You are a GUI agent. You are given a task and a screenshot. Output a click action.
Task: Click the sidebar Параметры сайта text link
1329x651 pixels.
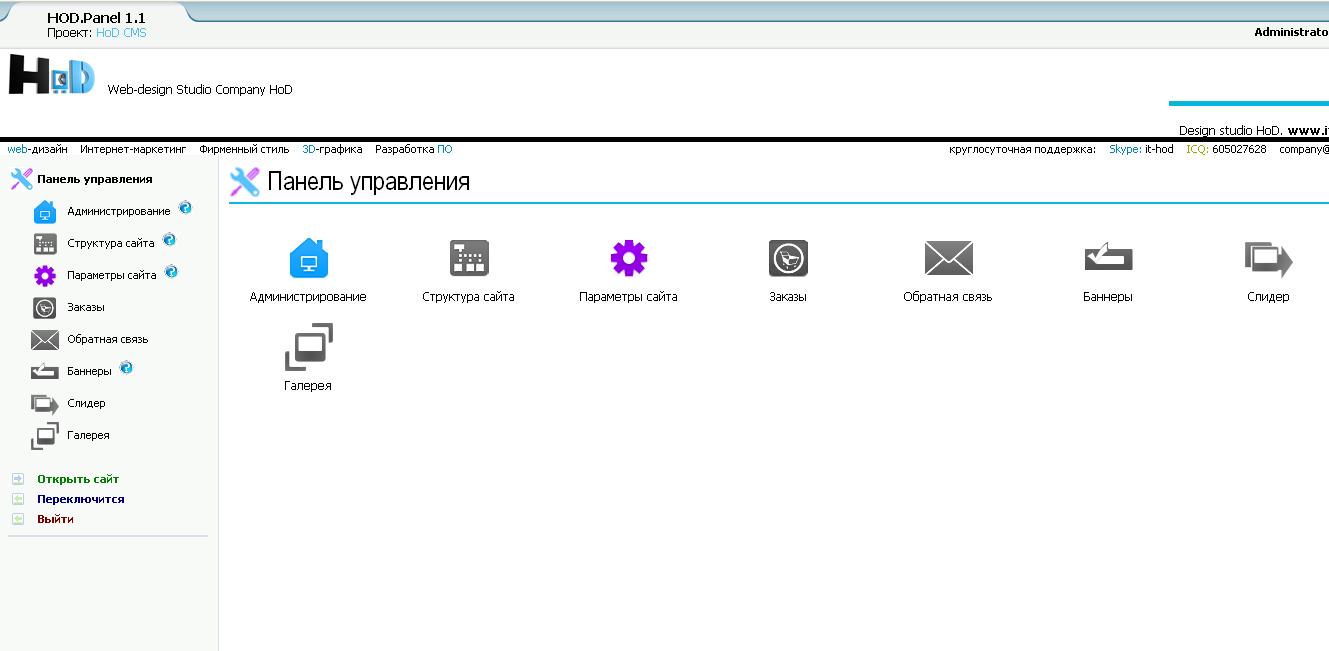coord(112,275)
